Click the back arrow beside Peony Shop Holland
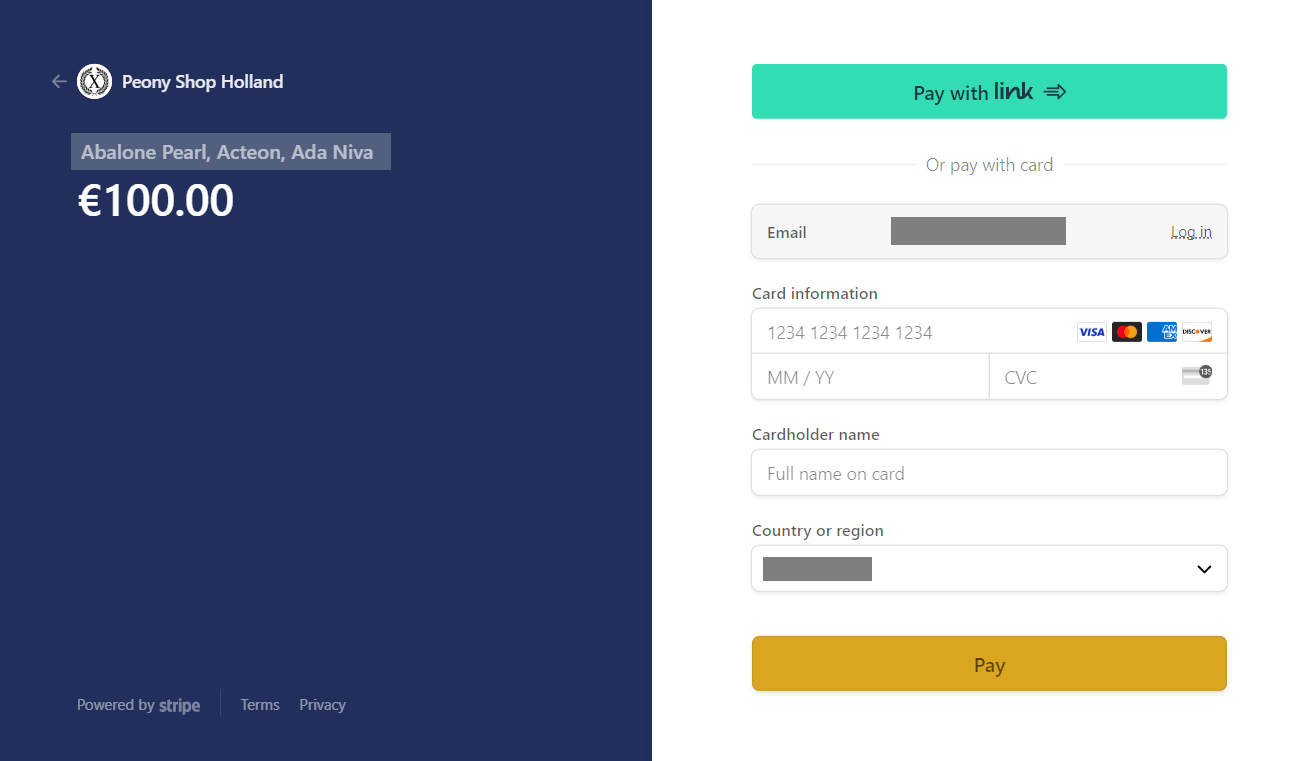The height and width of the screenshot is (761, 1289). coord(59,82)
